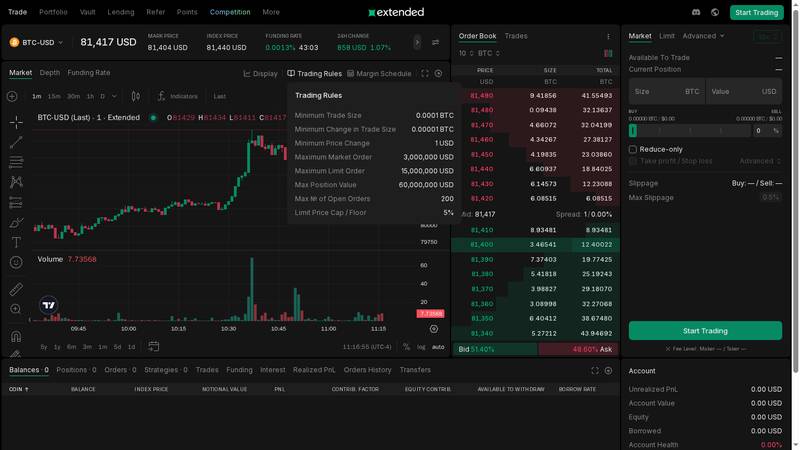The height and width of the screenshot is (450, 800).
Task: Activate the zoom in tool
Action: pos(16,309)
